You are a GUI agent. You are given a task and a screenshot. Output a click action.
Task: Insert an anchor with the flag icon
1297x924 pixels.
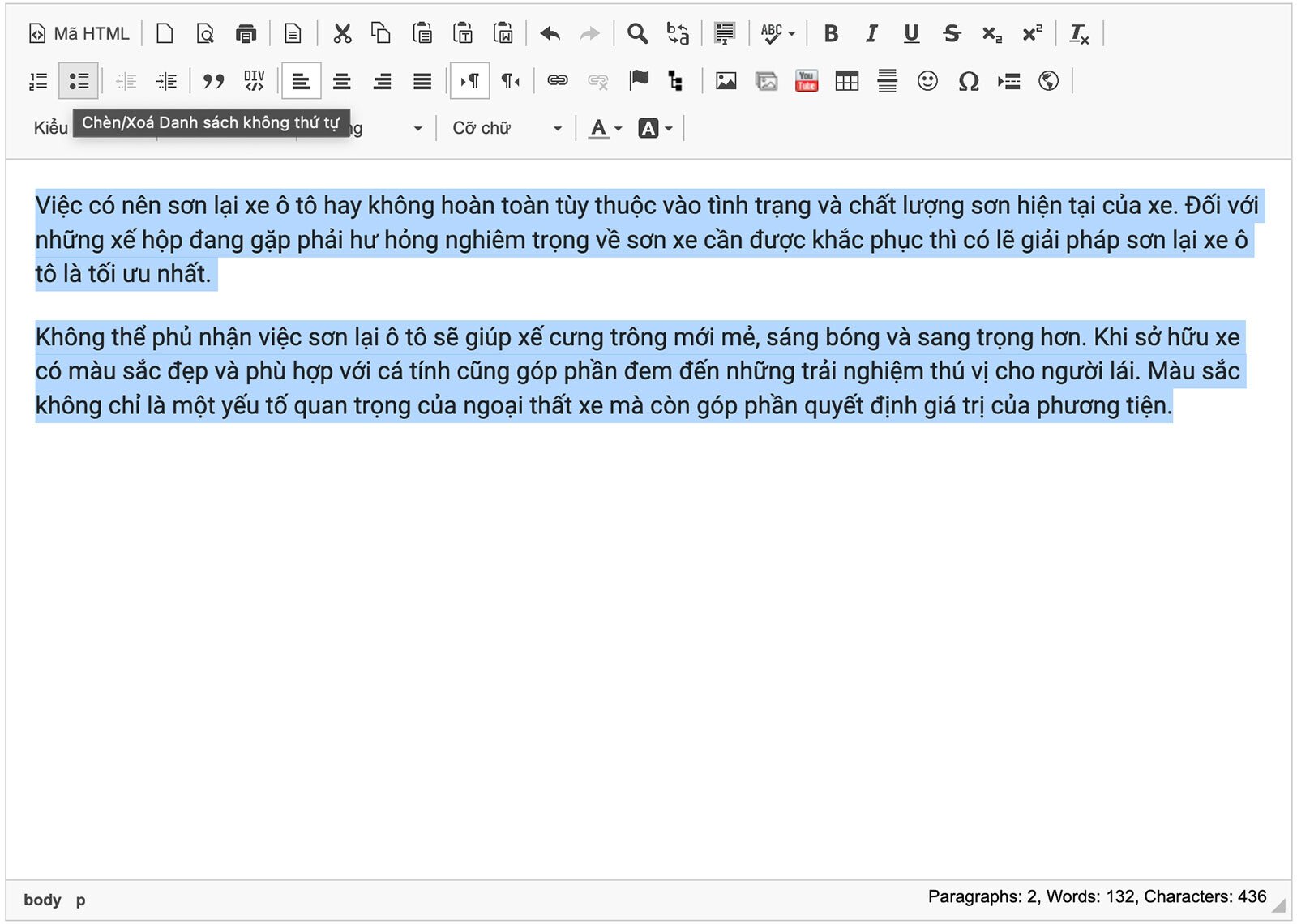tap(639, 81)
